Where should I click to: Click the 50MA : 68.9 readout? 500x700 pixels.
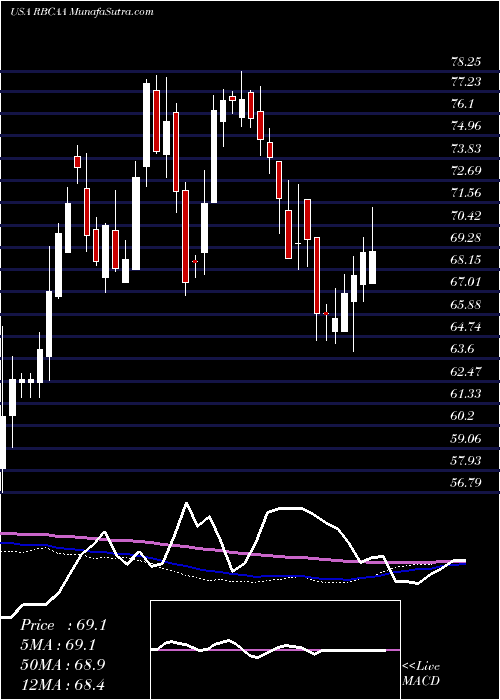[63, 665]
